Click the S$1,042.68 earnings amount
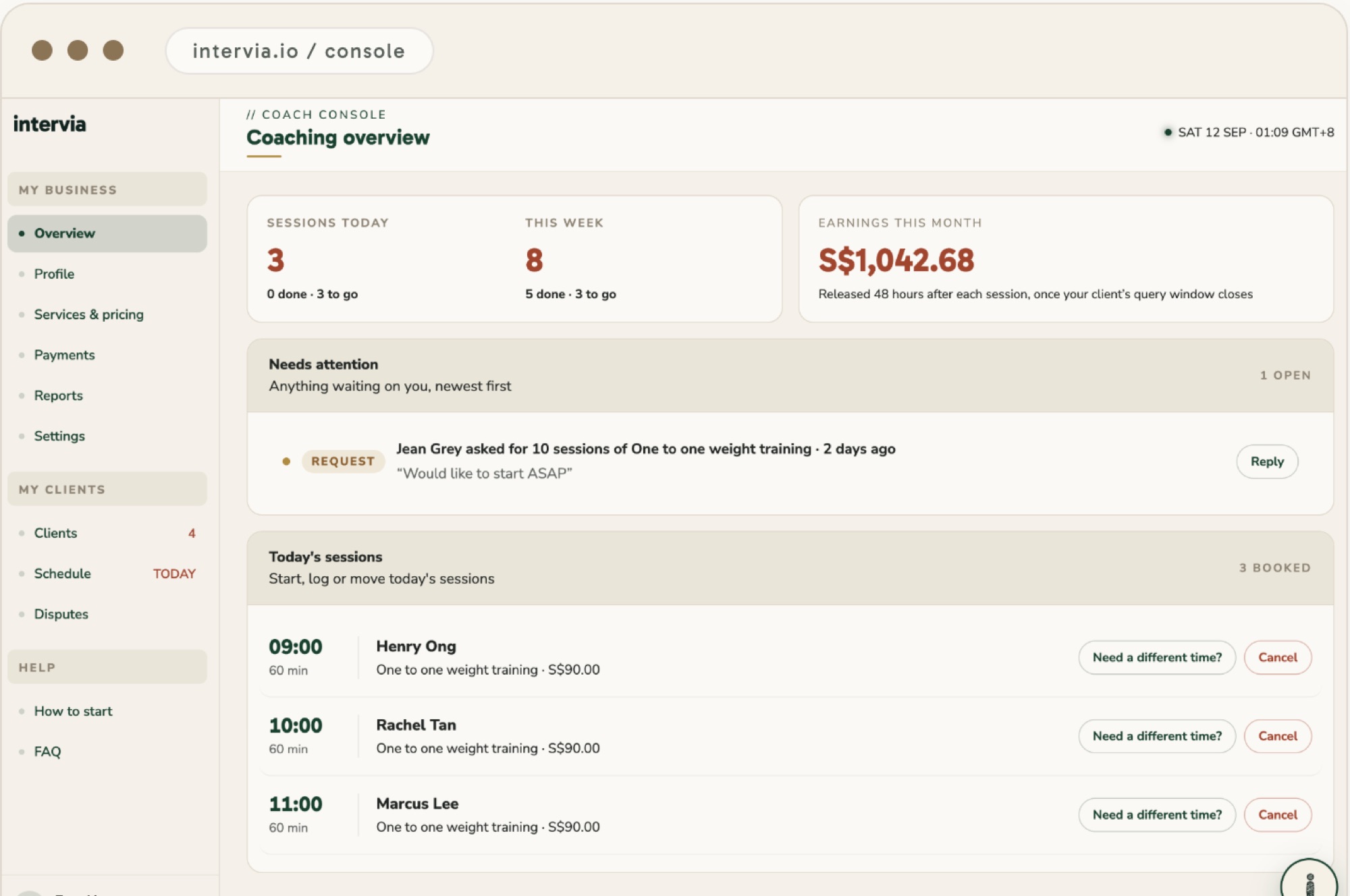 [896, 260]
